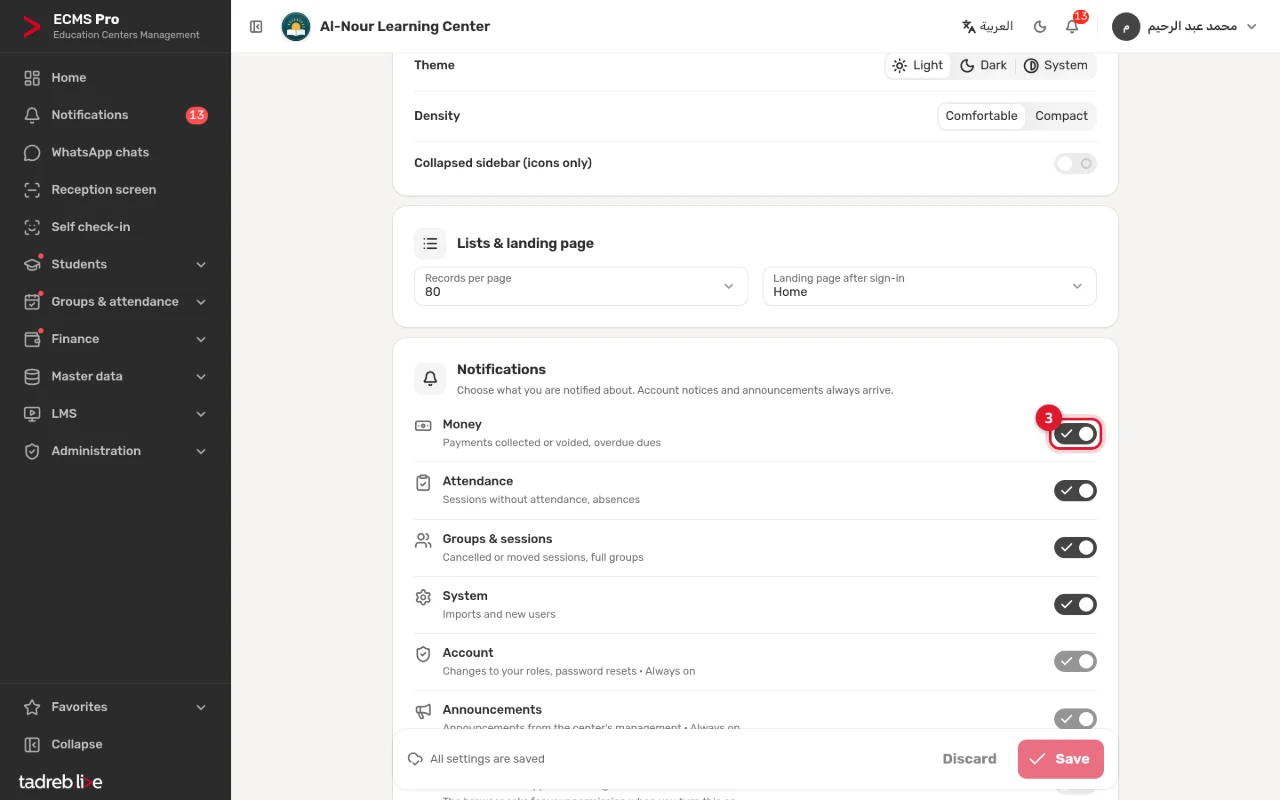This screenshot has width=1280, height=800.
Task: Click the Discard button
Action: (x=969, y=759)
